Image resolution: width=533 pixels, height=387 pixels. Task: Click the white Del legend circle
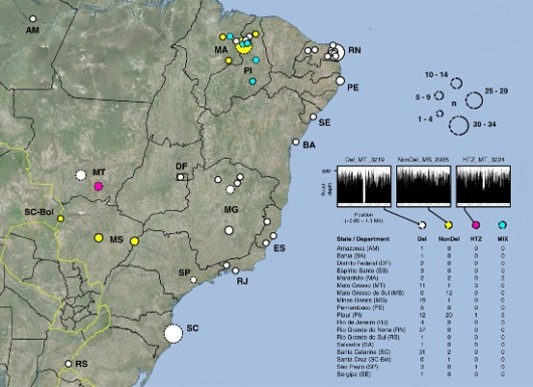pyautogui.click(x=422, y=225)
